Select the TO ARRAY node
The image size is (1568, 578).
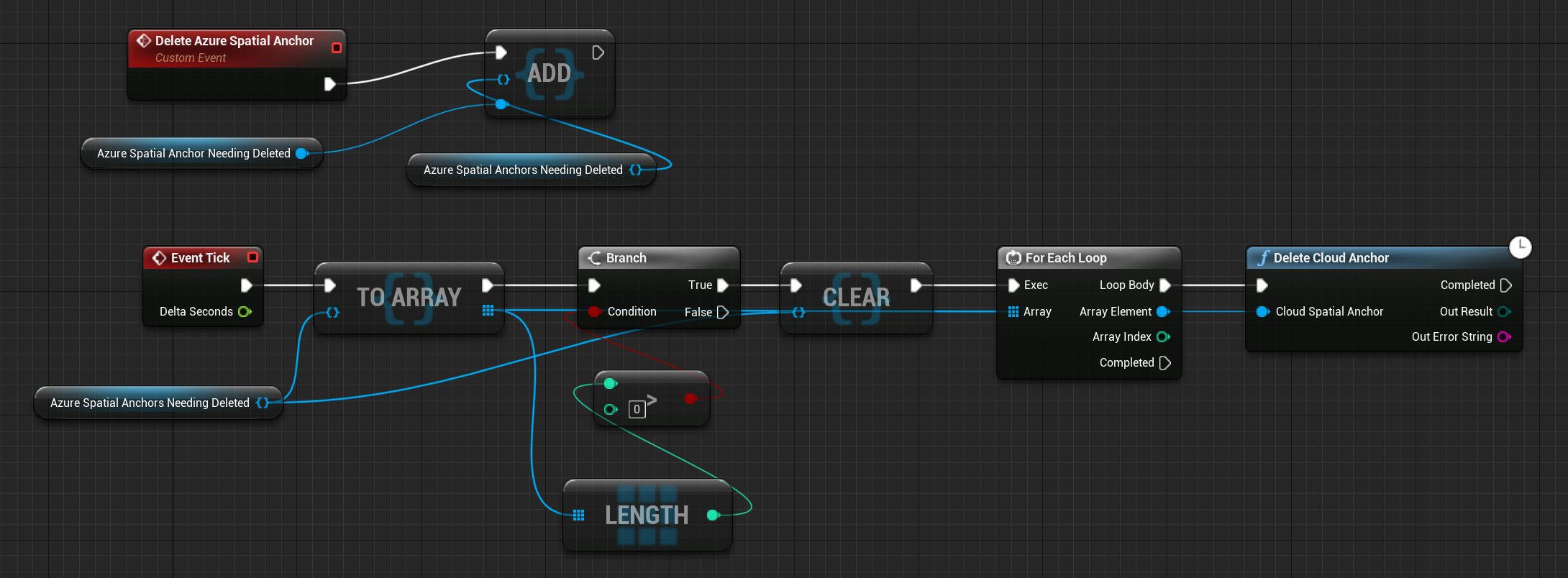[x=409, y=297]
